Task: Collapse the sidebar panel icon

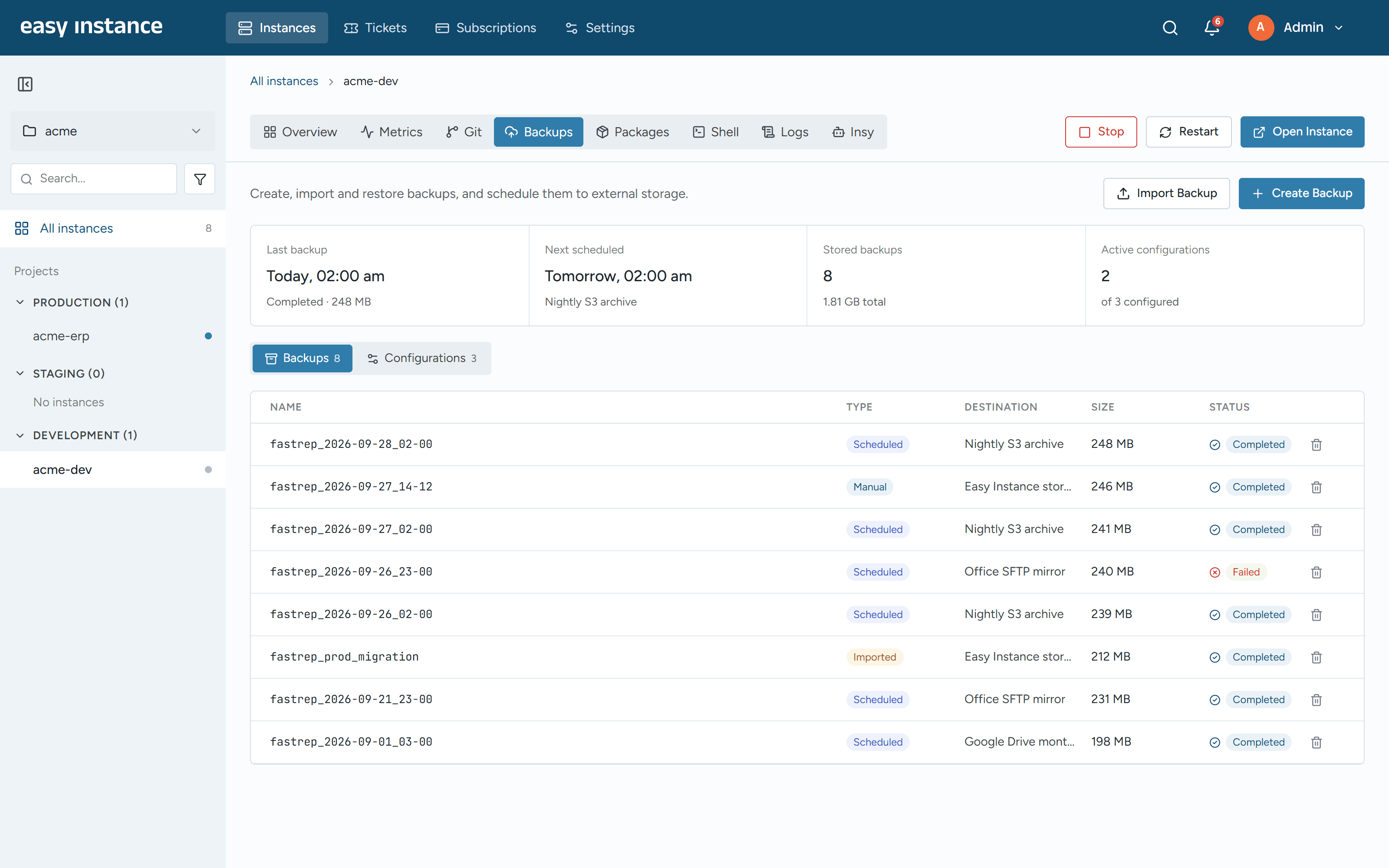Action: pyautogui.click(x=25, y=84)
